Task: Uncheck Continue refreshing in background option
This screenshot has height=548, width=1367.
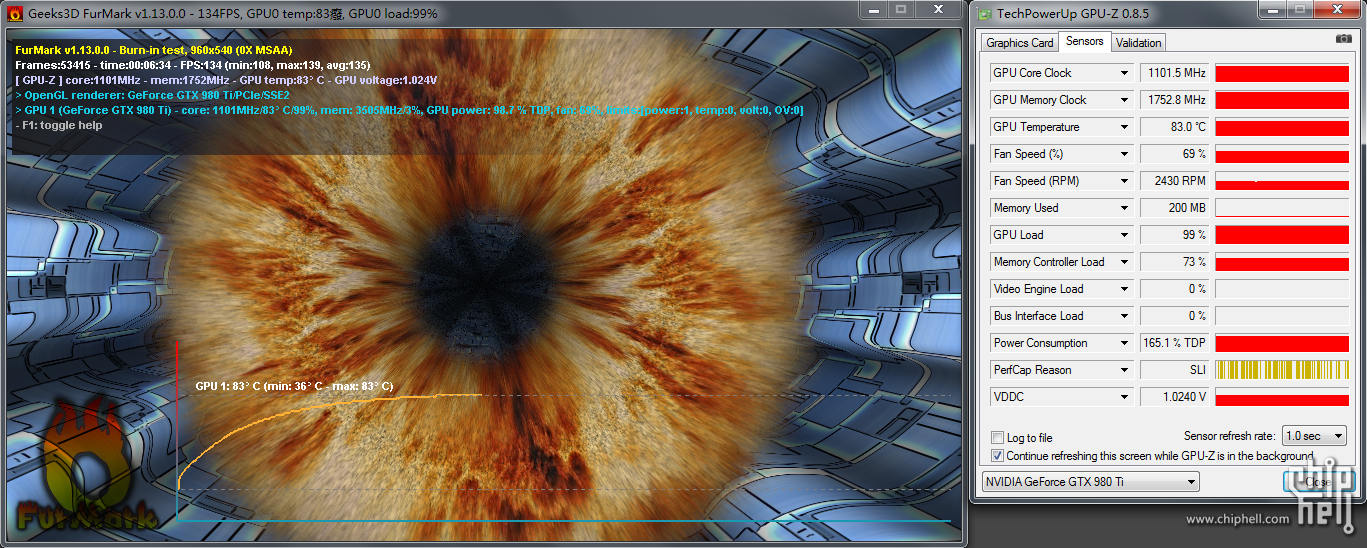Action: [x=997, y=456]
